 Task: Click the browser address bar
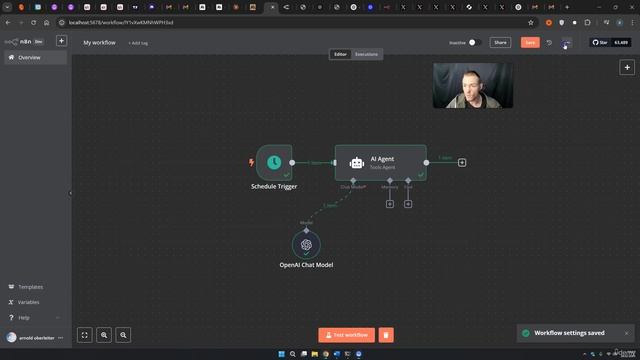pos(294,22)
